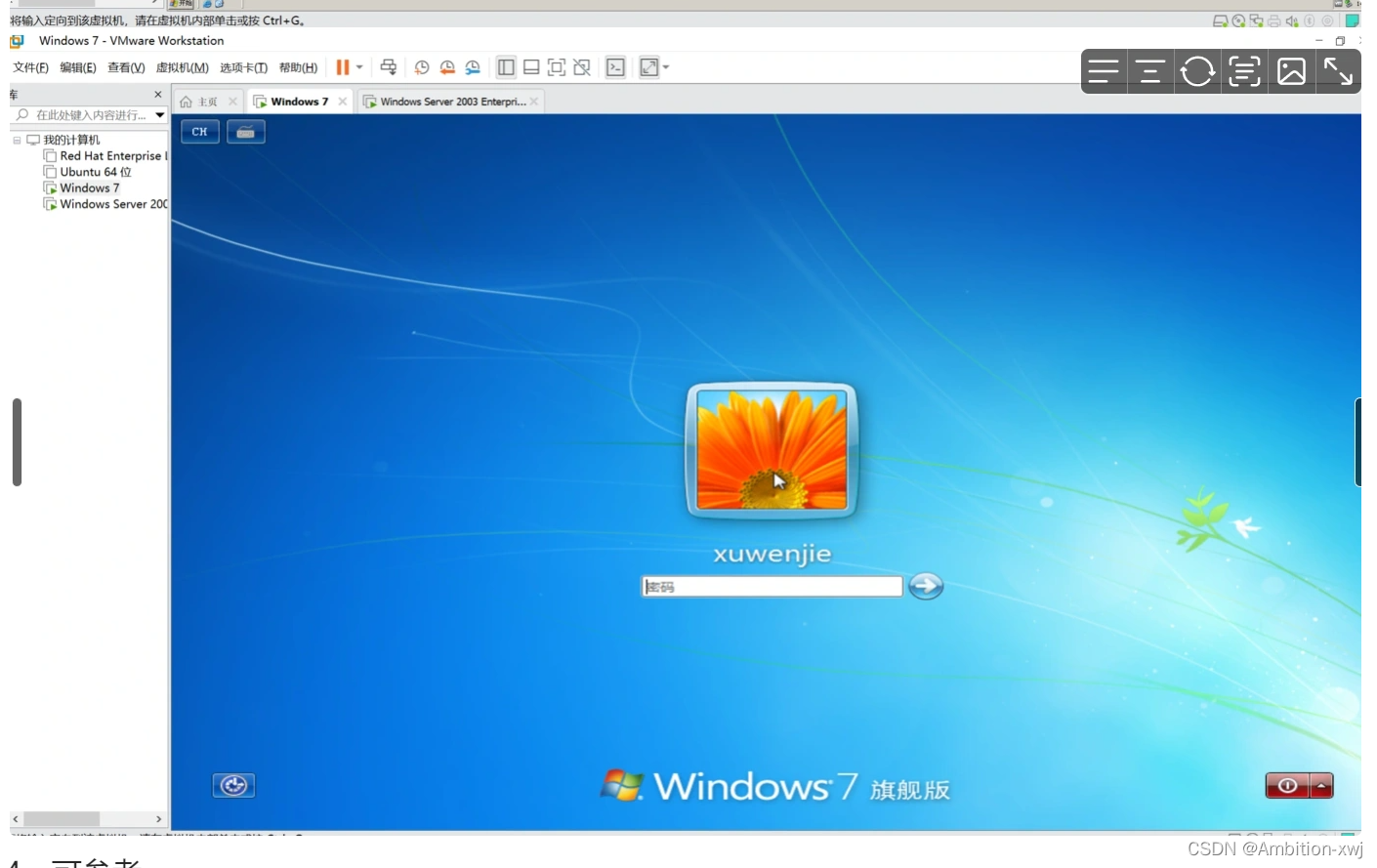Click the Bluetooth device status icon
Image resolution: width=1377 pixels, height=868 pixels.
coord(1310,21)
